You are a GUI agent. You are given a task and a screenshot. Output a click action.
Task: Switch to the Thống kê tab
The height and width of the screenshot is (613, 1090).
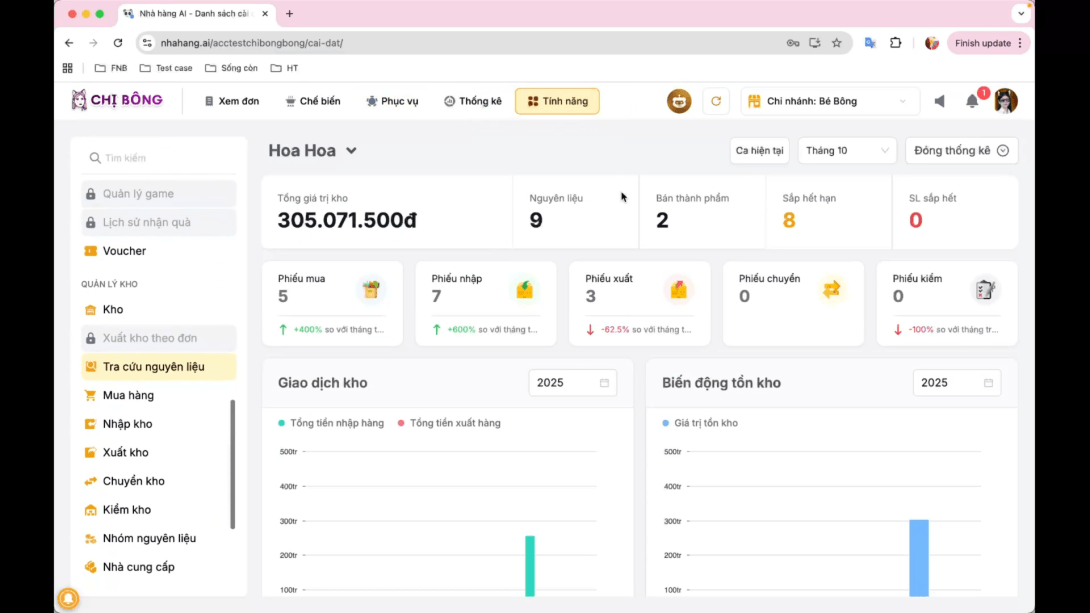pyautogui.click(x=473, y=101)
